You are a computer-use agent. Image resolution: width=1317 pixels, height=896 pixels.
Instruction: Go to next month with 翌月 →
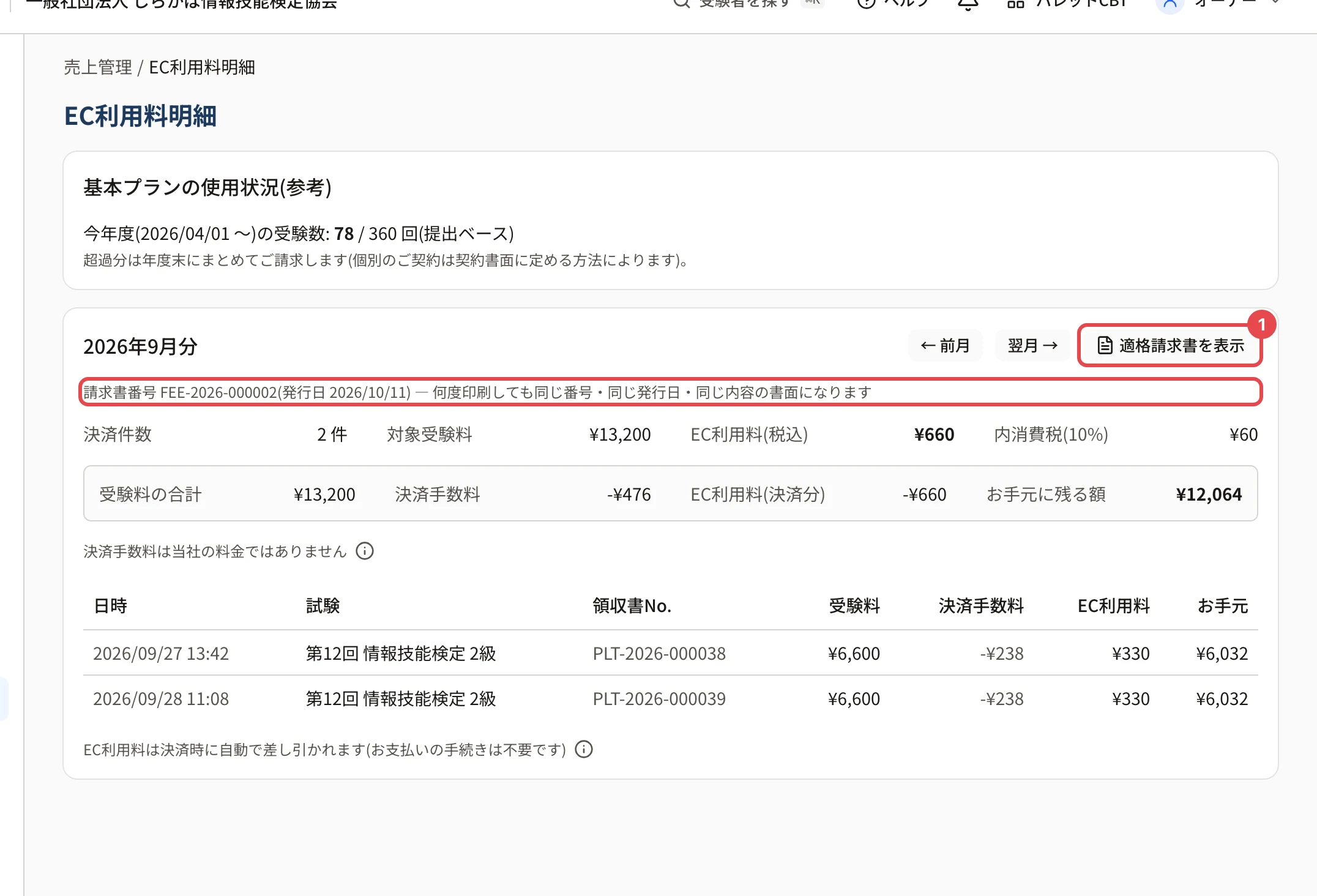1032,346
